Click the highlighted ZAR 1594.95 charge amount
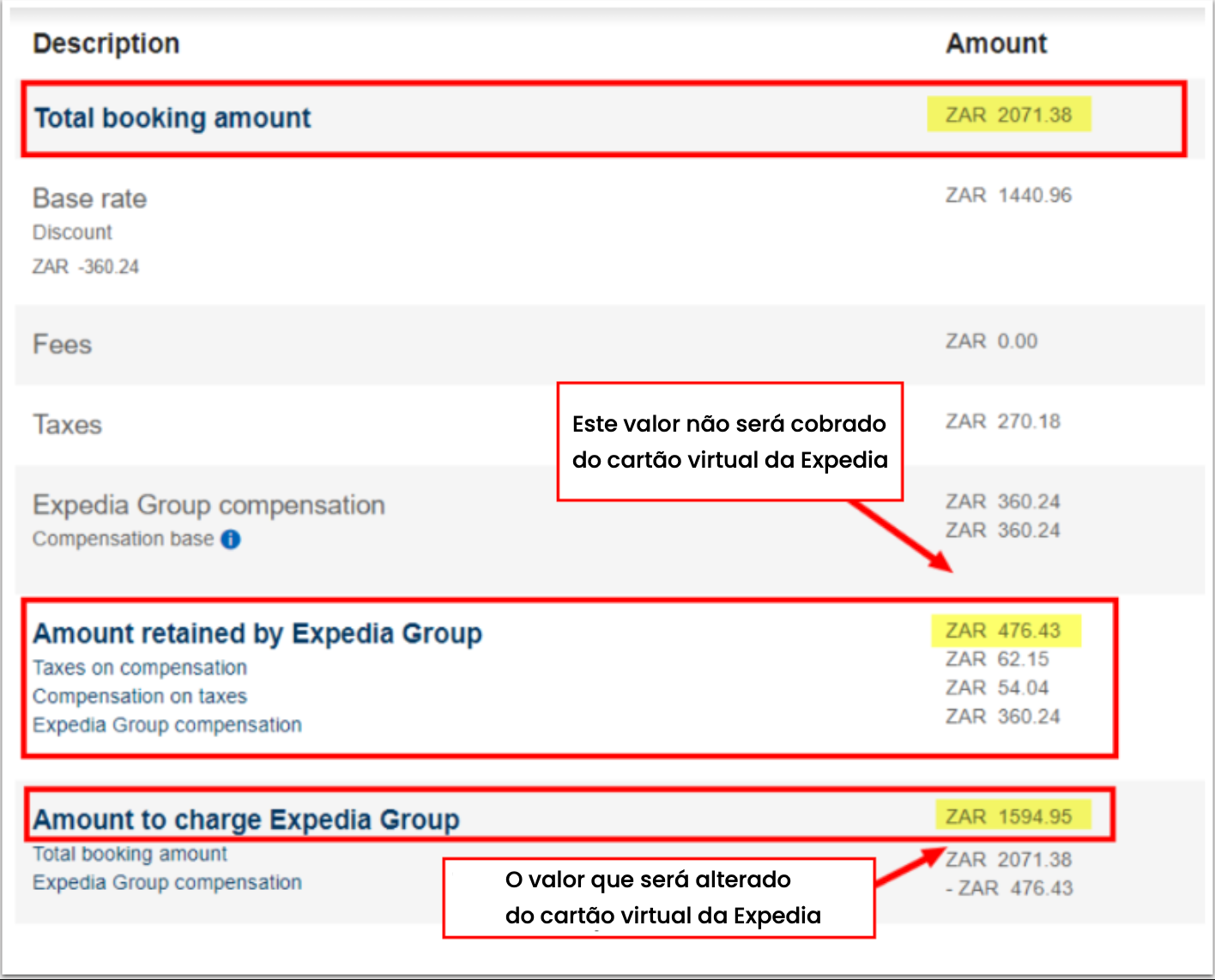Image resolution: width=1215 pixels, height=980 pixels. 1008,817
